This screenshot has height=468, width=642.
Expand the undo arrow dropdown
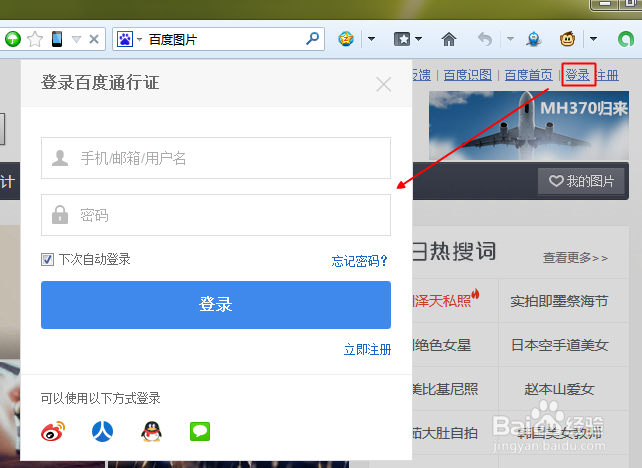(x=510, y=39)
